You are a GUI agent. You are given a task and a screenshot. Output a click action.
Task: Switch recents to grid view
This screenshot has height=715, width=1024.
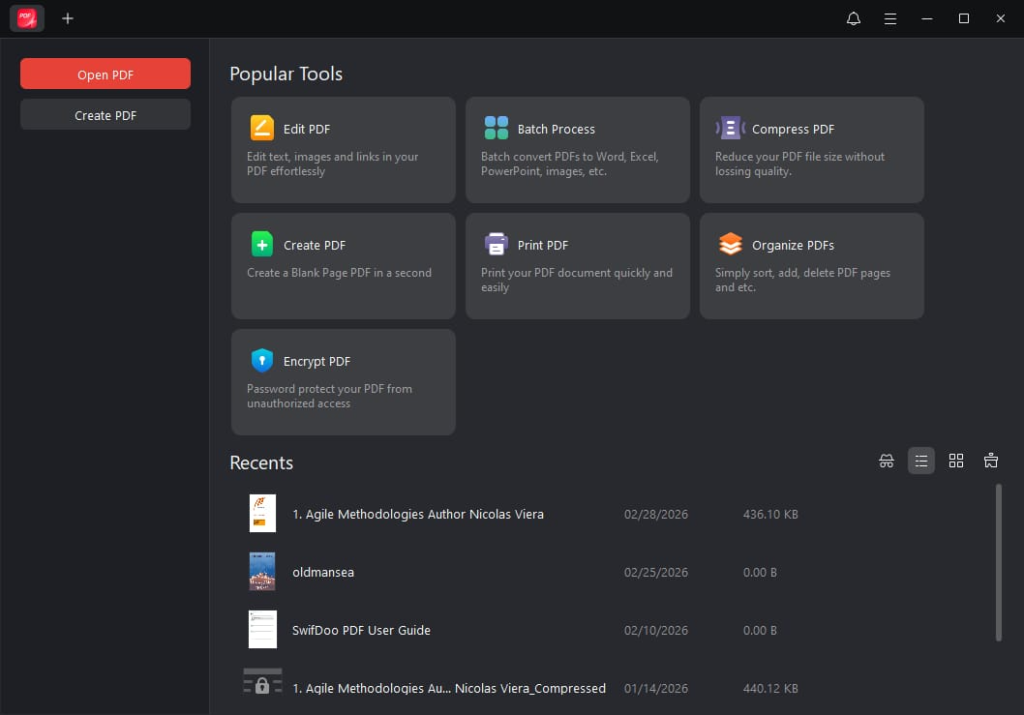(x=956, y=460)
